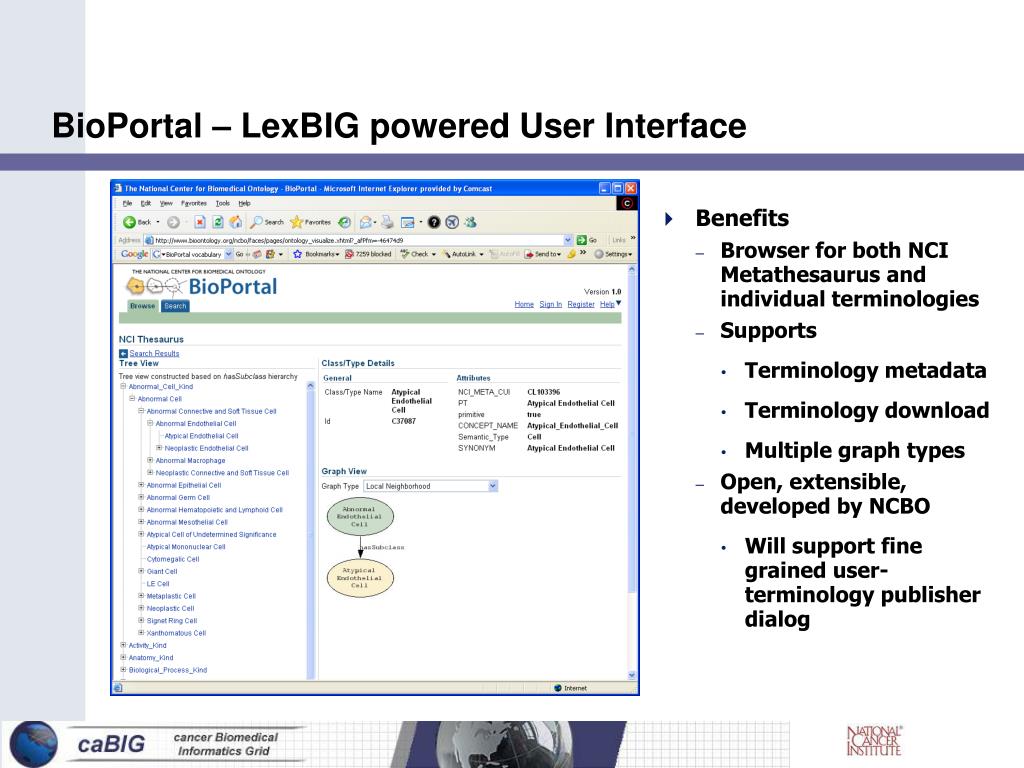Screen dimensions: 1024x768
Task: Collapse Abnormal Connective and Soft Tissue Cell
Action: pyautogui.click(x=141, y=411)
